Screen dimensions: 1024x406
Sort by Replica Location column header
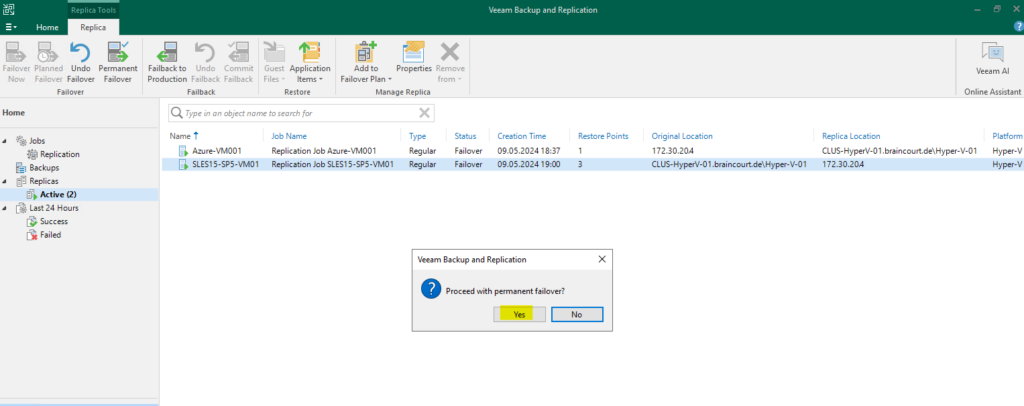coord(851,136)
